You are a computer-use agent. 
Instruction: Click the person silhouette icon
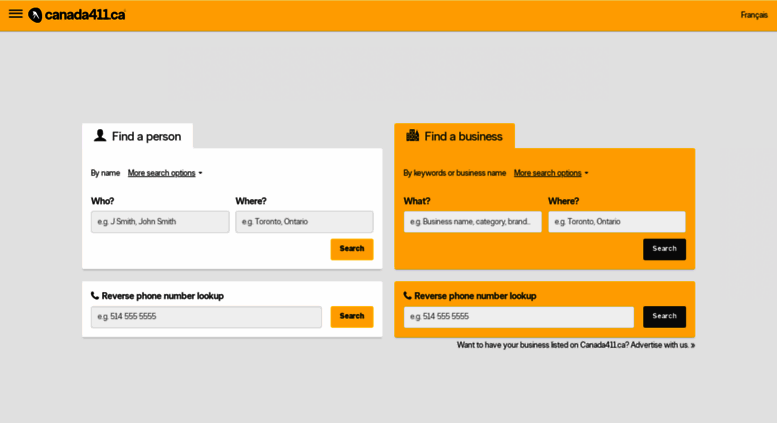click(100, 135)
